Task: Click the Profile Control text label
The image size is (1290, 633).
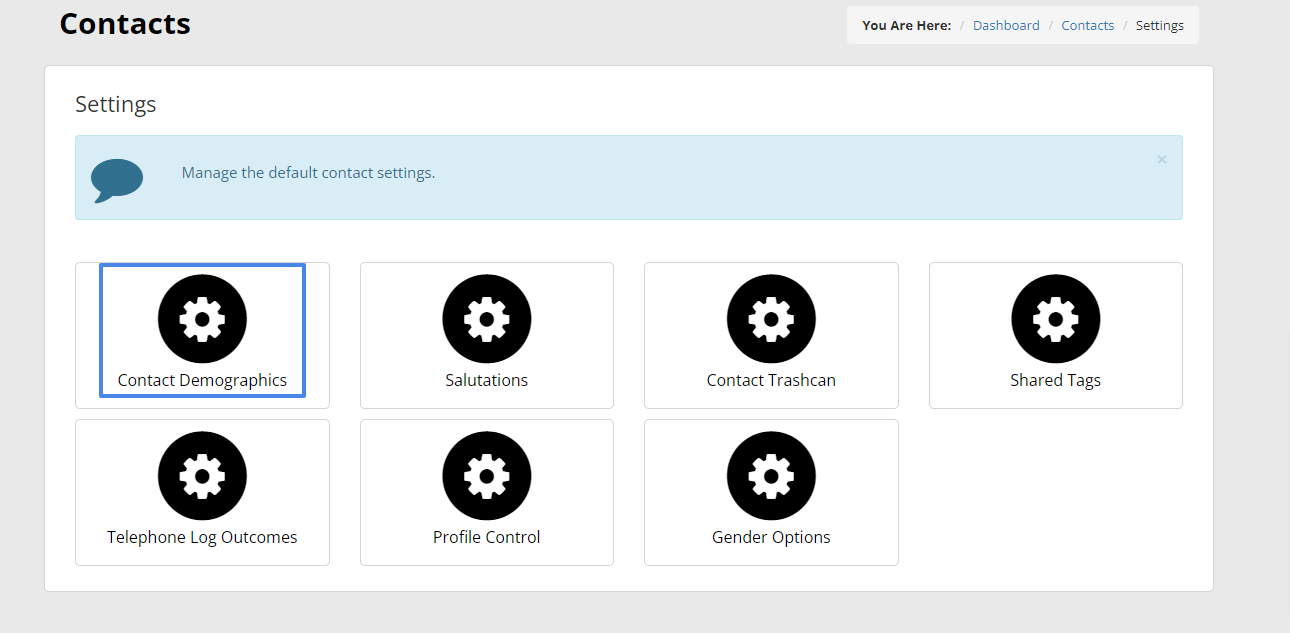Action: 486,537
